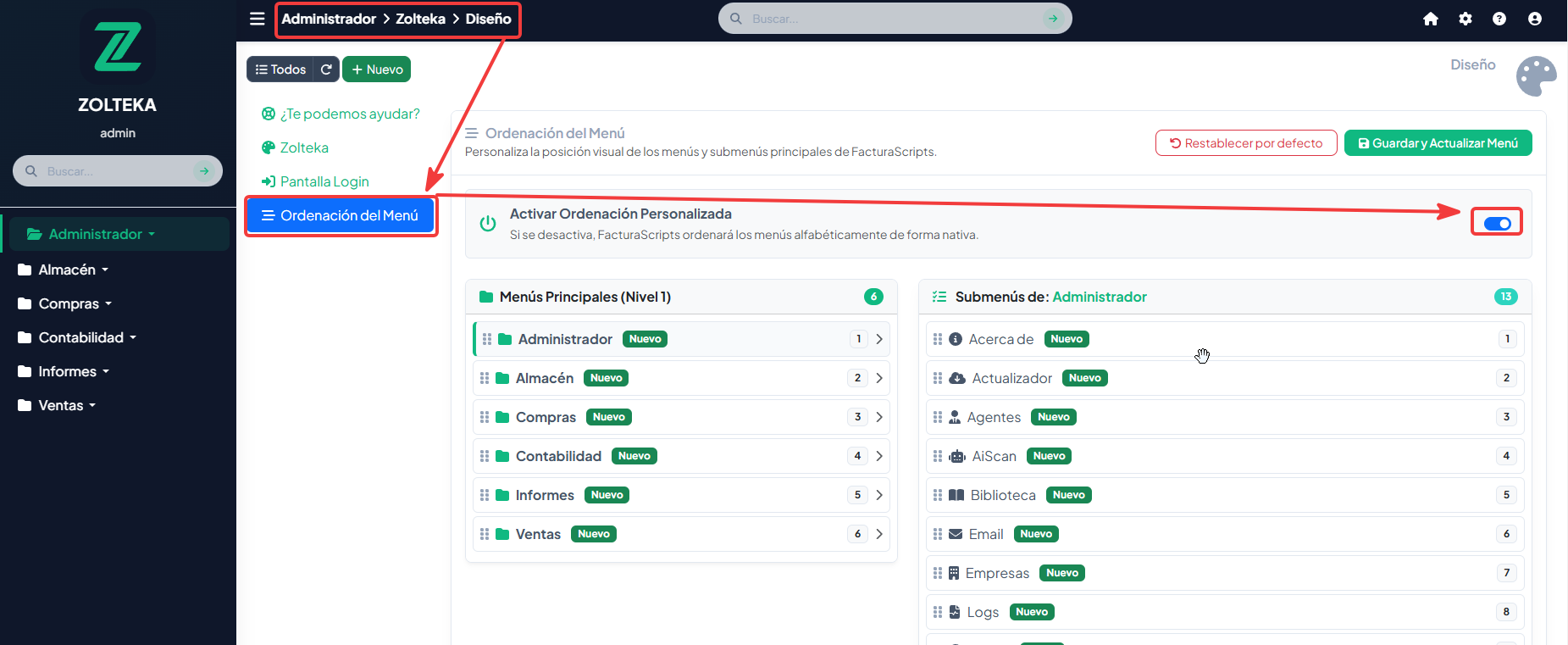Click the Biblioteca book icon
This screenshot has width=1568, height=645.
point(956,495)
